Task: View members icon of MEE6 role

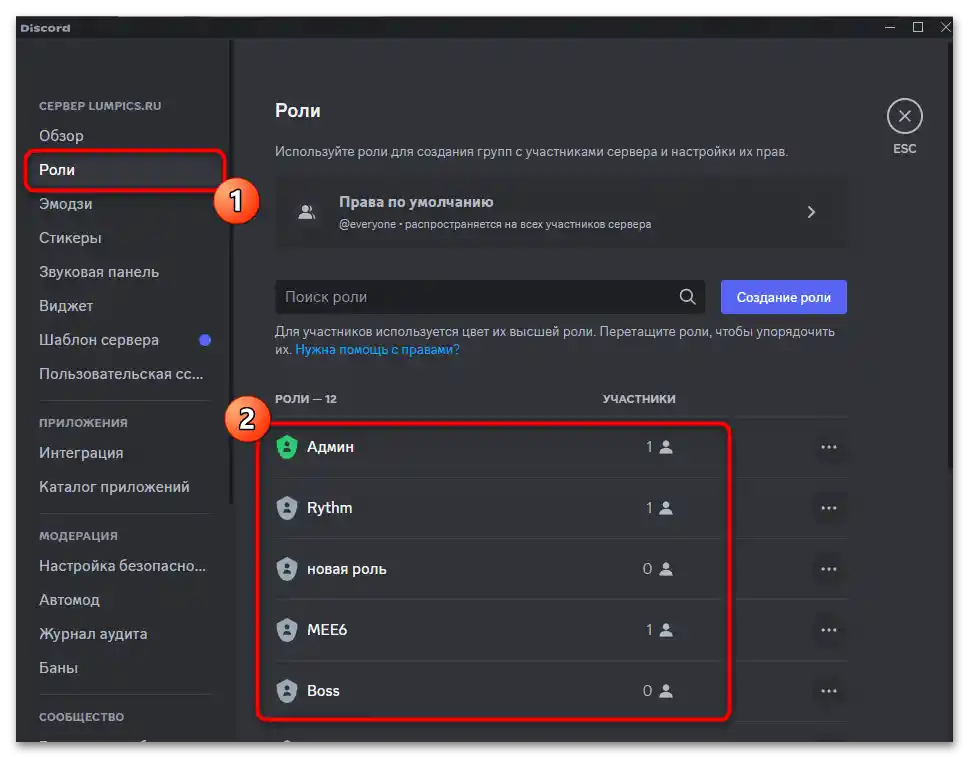Action: pyautogui.click(x=666, y=630)
